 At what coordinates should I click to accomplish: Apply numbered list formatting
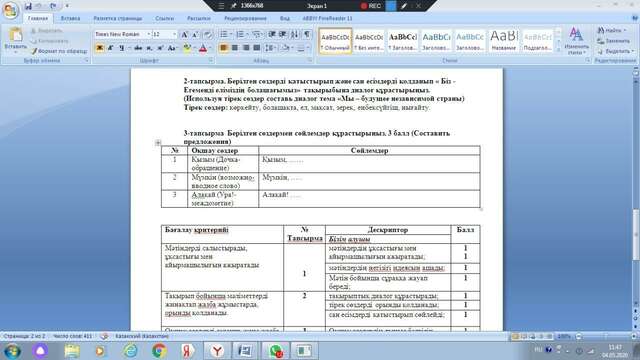pos(240,34)
